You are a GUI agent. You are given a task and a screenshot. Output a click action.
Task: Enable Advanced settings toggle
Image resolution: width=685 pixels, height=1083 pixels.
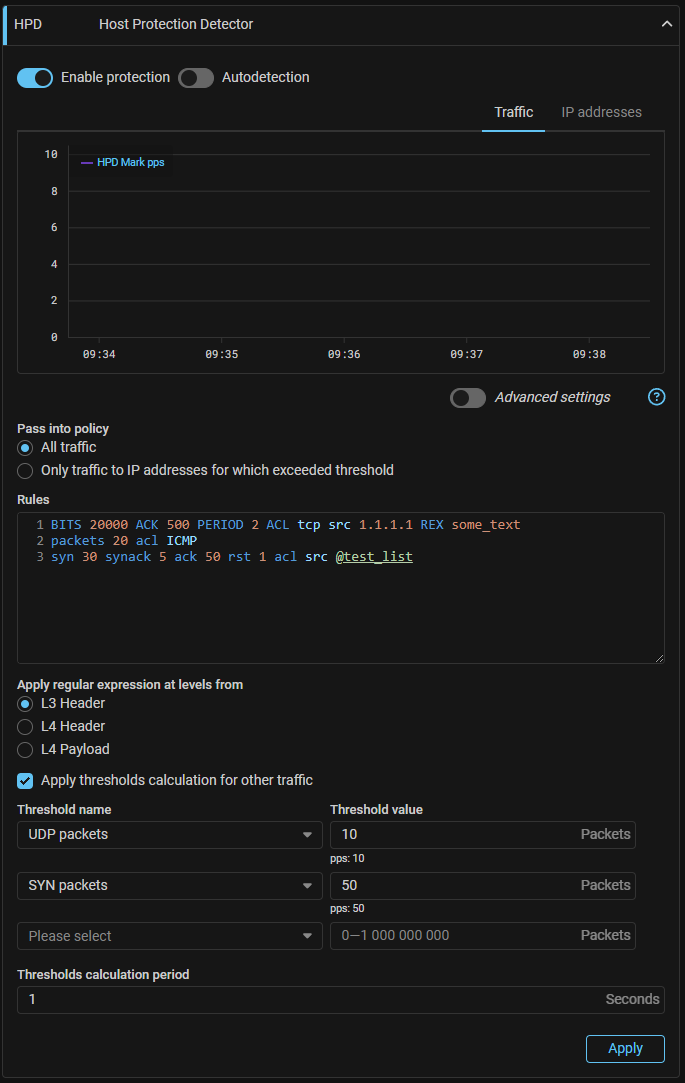(468, 398)
